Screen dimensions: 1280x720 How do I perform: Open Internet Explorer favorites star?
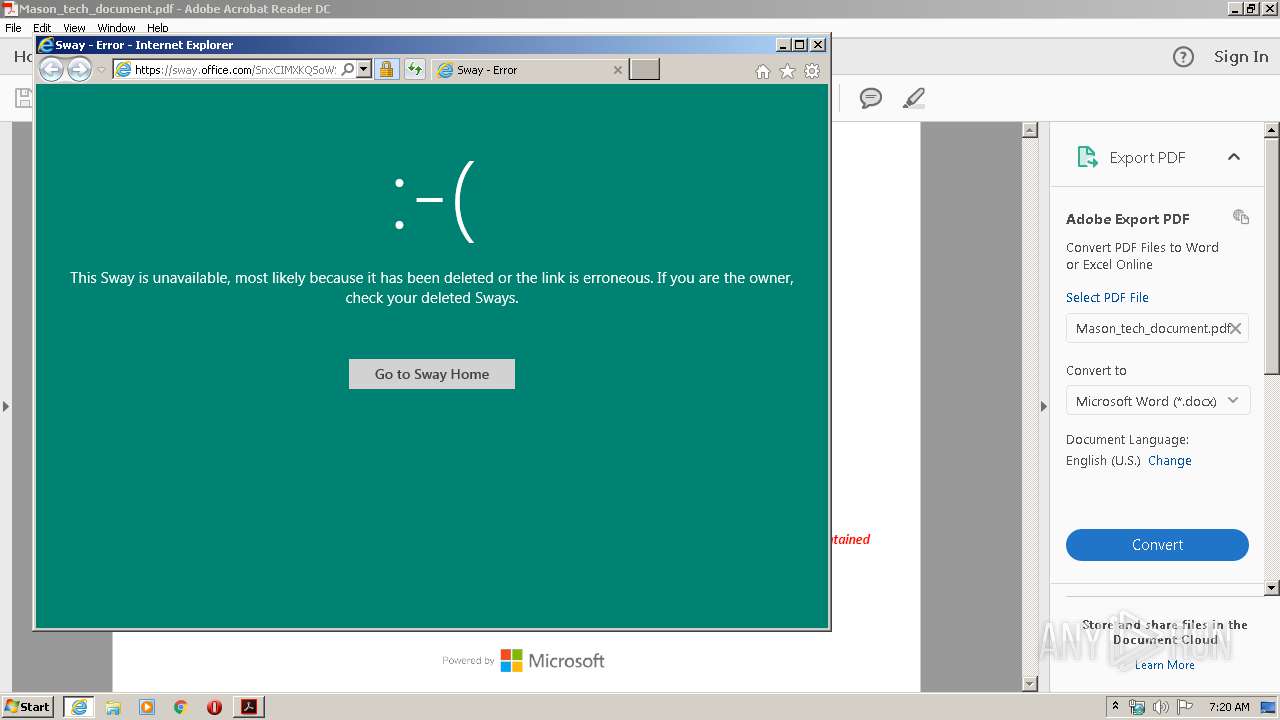click(x=787, y=71)
